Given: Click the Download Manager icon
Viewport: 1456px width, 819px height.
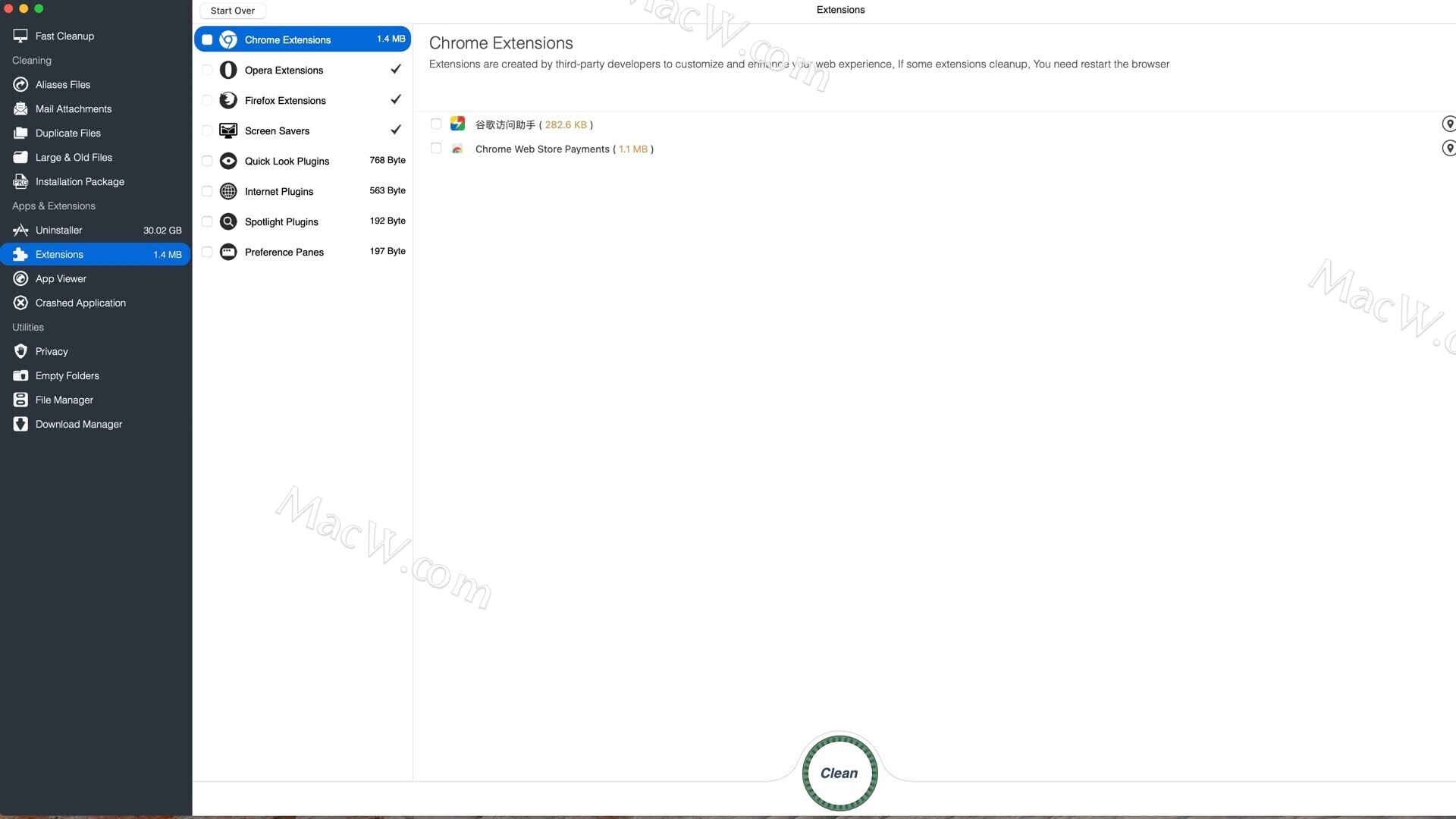Looking at the screenshot, I should click(20, 424).
